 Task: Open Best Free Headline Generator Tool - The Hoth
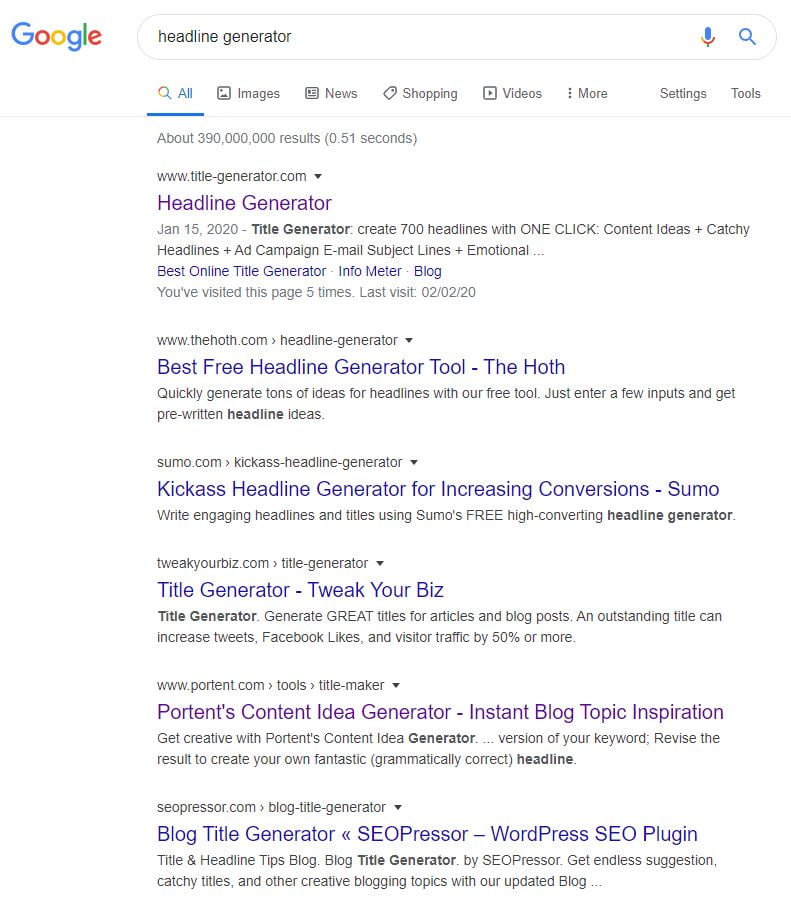(x=361, y=367)
